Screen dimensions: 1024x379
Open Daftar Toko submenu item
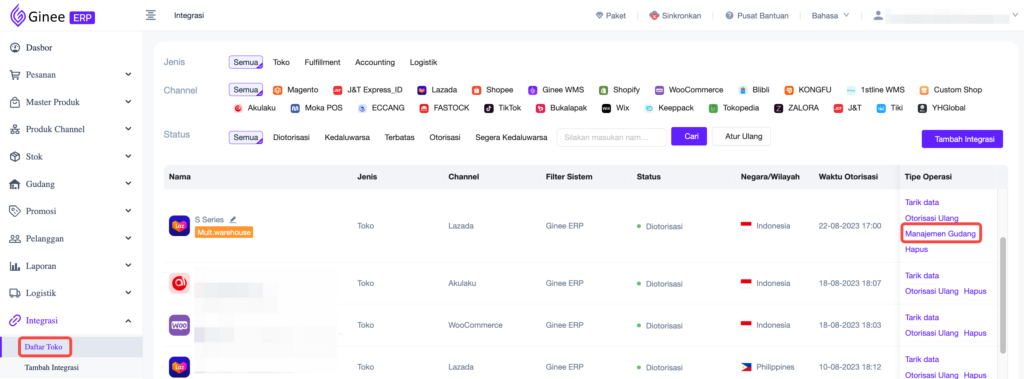click(44, 347)
